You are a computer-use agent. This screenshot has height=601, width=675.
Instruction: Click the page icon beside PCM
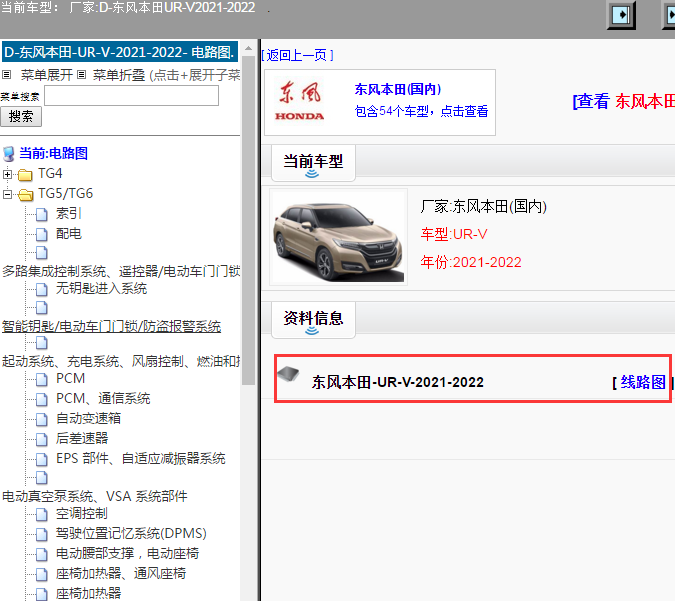(x=42, y=379)
